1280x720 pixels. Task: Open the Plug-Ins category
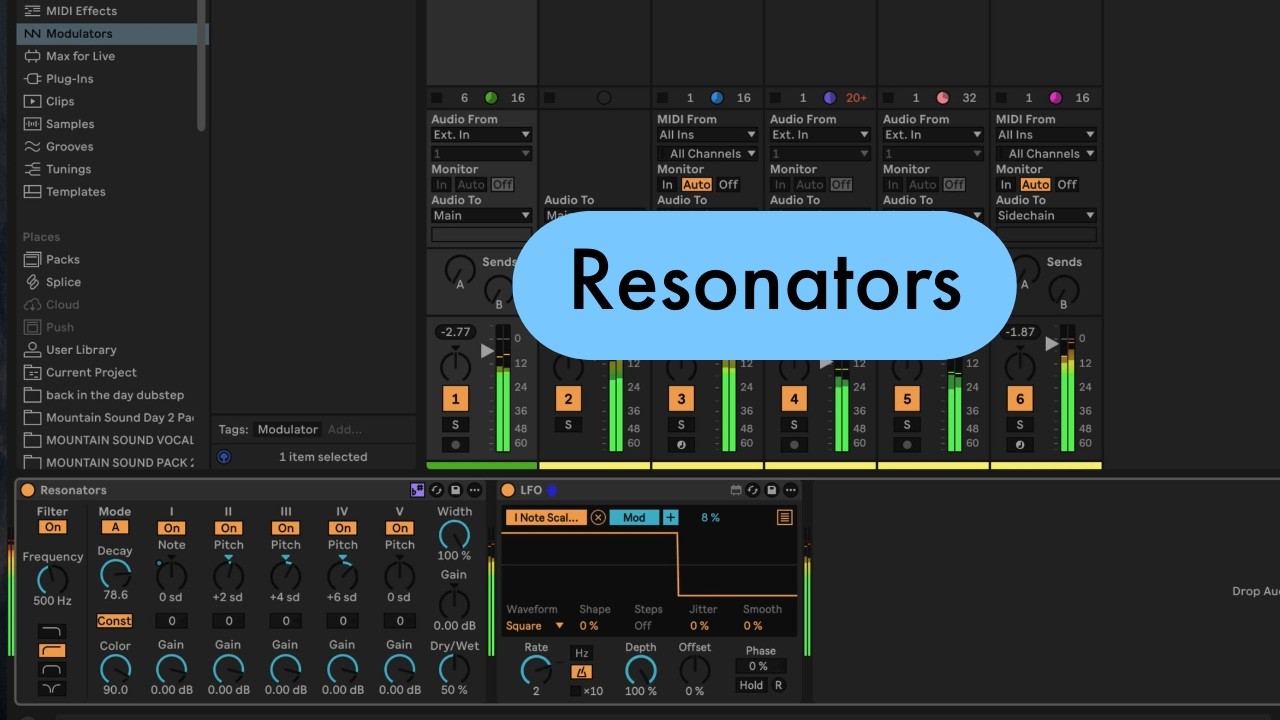tap(69, 79)
